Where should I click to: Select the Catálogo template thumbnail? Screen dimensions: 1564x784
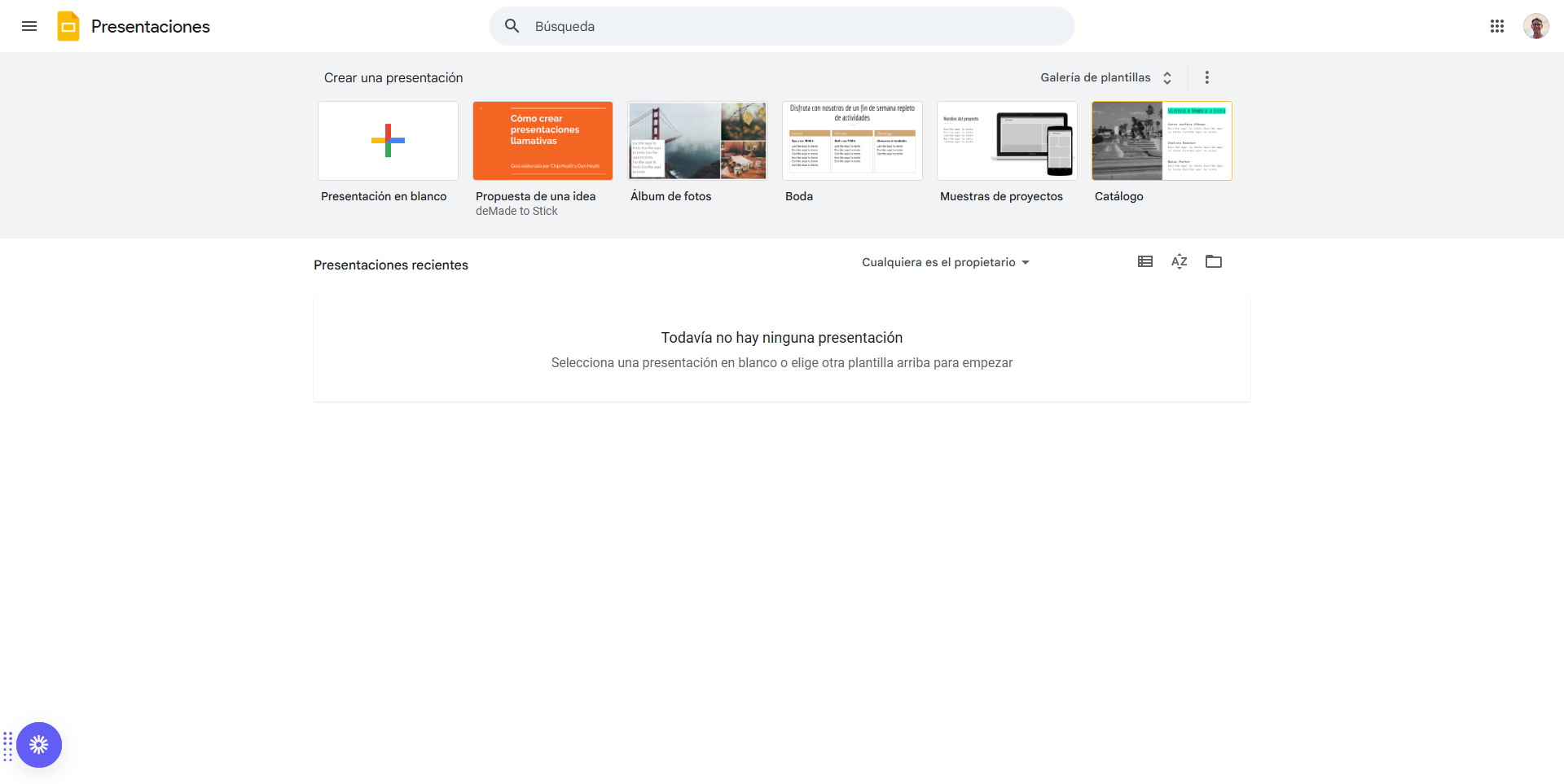tap(1162, 141)
